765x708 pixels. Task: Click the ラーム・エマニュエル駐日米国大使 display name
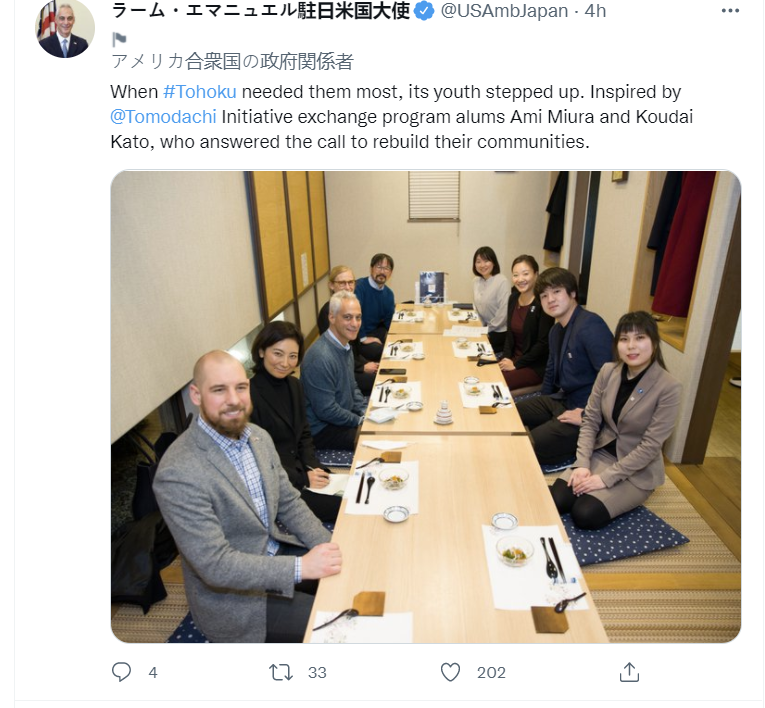click(x=261, y=11)
